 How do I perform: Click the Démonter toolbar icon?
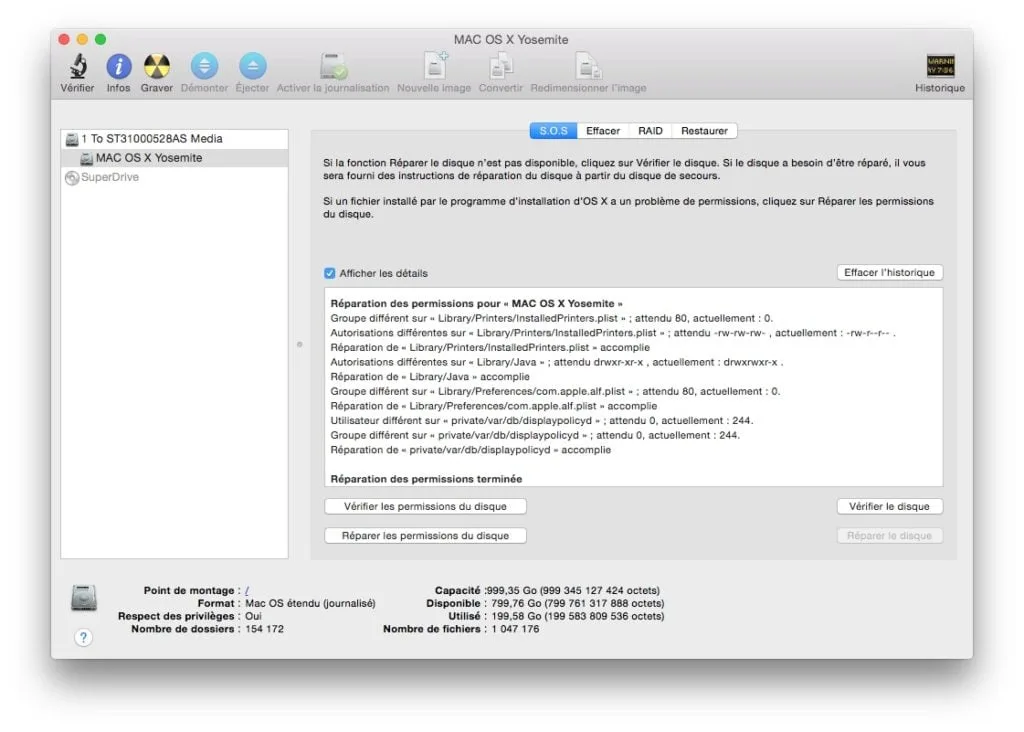point(204,66)
